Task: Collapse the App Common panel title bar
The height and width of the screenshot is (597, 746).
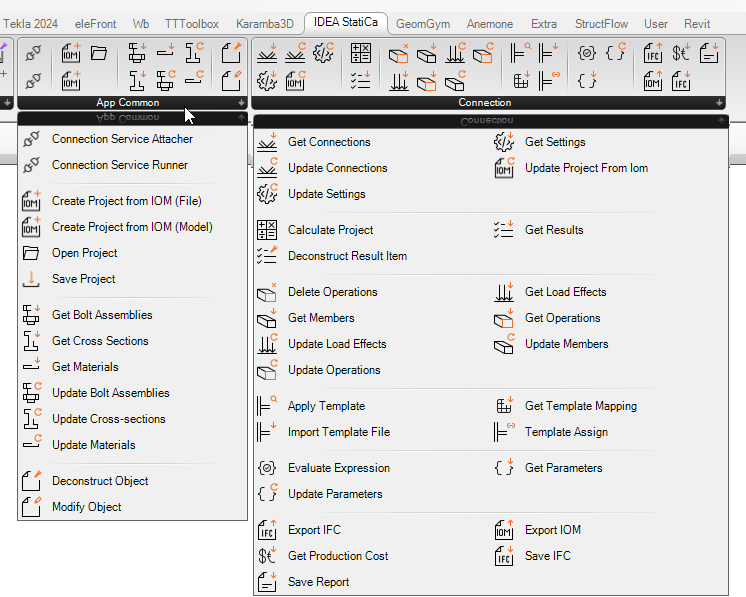Action: [x=128, y=103]
